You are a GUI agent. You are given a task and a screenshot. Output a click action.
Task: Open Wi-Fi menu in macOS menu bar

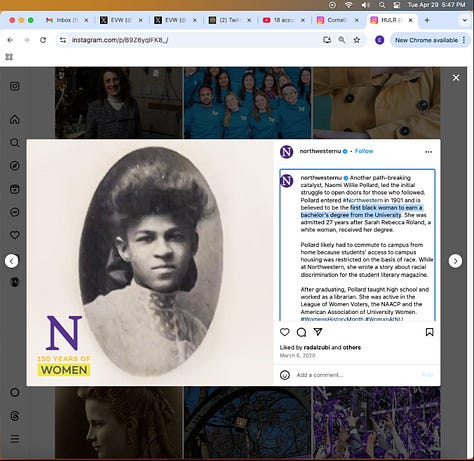coord(349,5)
